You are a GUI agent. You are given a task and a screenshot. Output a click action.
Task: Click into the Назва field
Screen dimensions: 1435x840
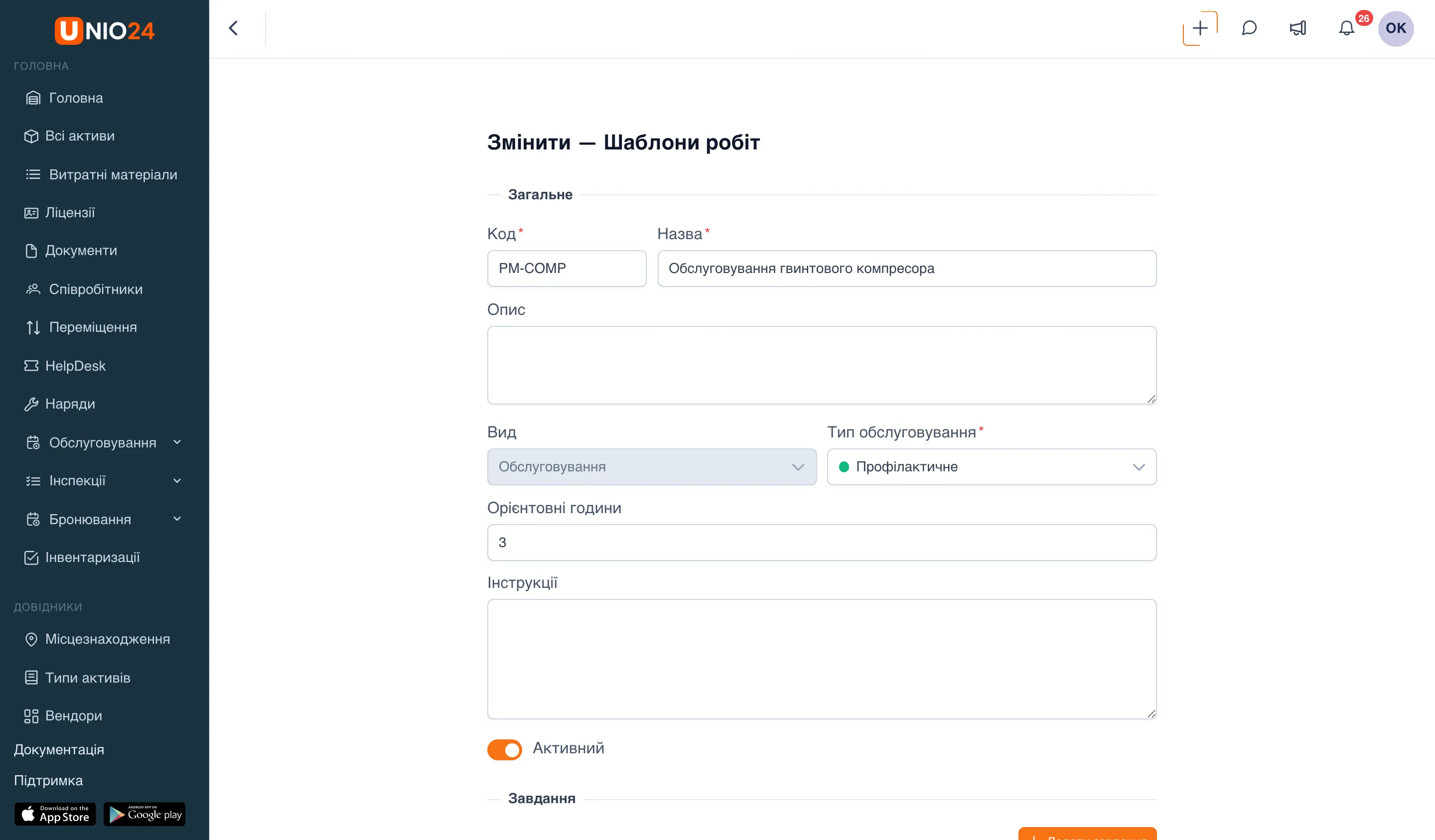coord(906,268)
